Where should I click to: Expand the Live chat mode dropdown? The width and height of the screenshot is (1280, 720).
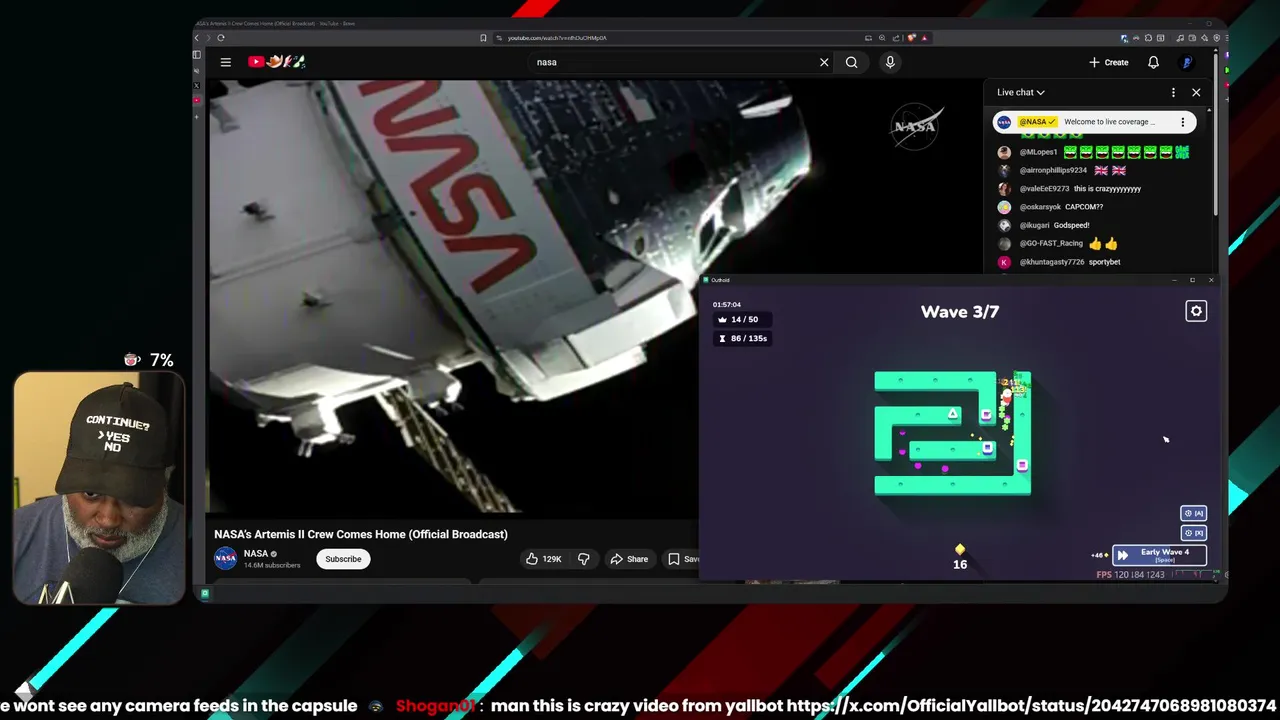point(1021,92)
